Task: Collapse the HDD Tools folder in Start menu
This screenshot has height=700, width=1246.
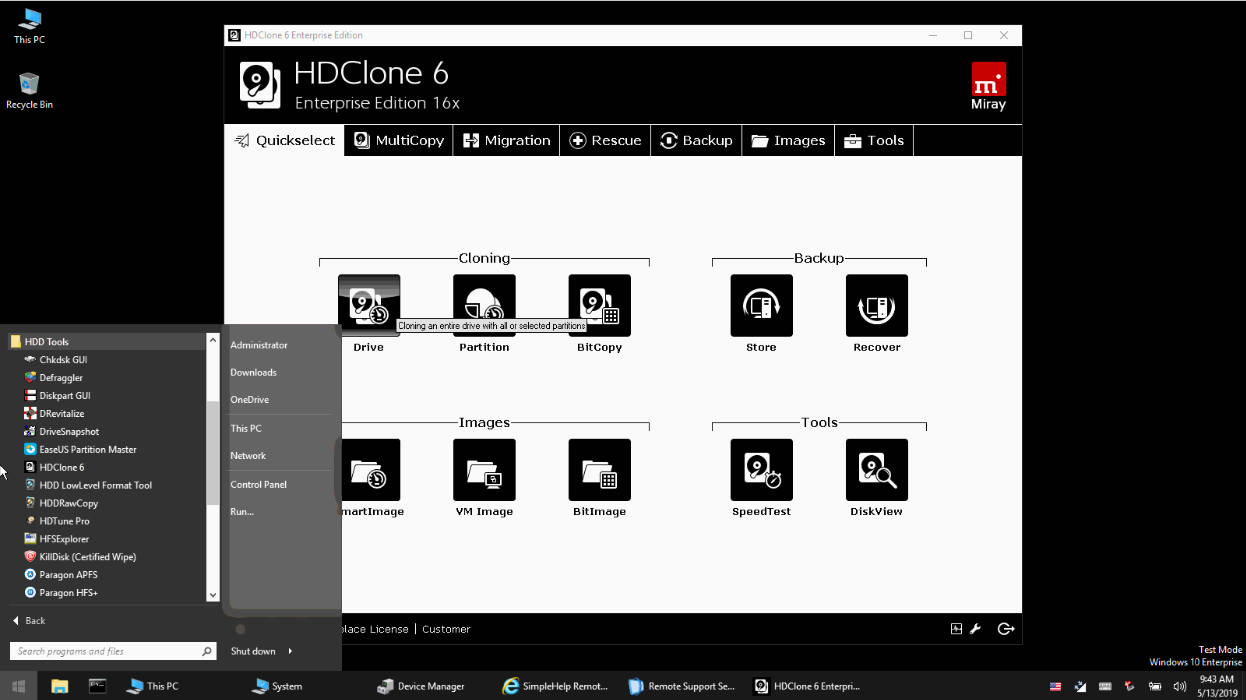Action: click(107, 342)
